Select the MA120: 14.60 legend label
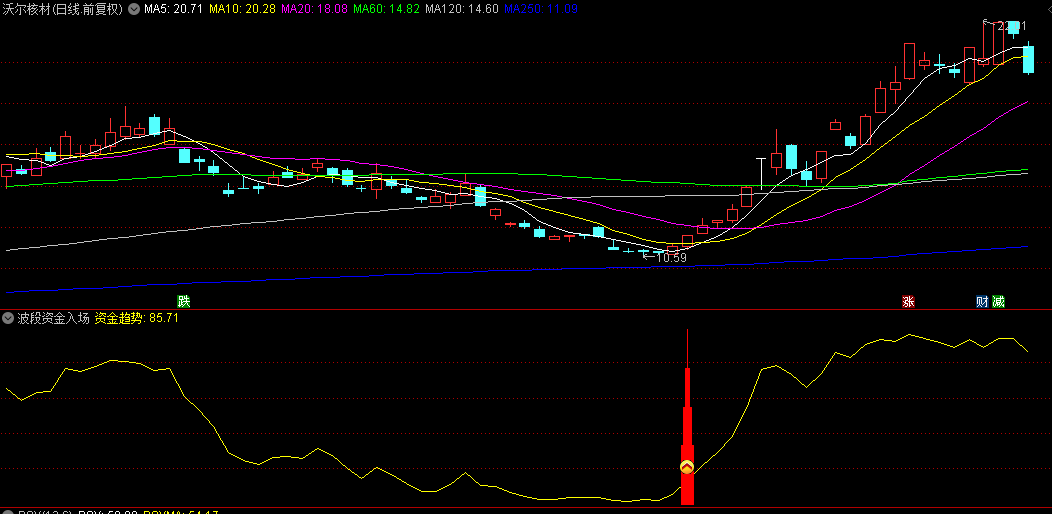This screenshot has height=514, width=1052. [x=462, y=9]
